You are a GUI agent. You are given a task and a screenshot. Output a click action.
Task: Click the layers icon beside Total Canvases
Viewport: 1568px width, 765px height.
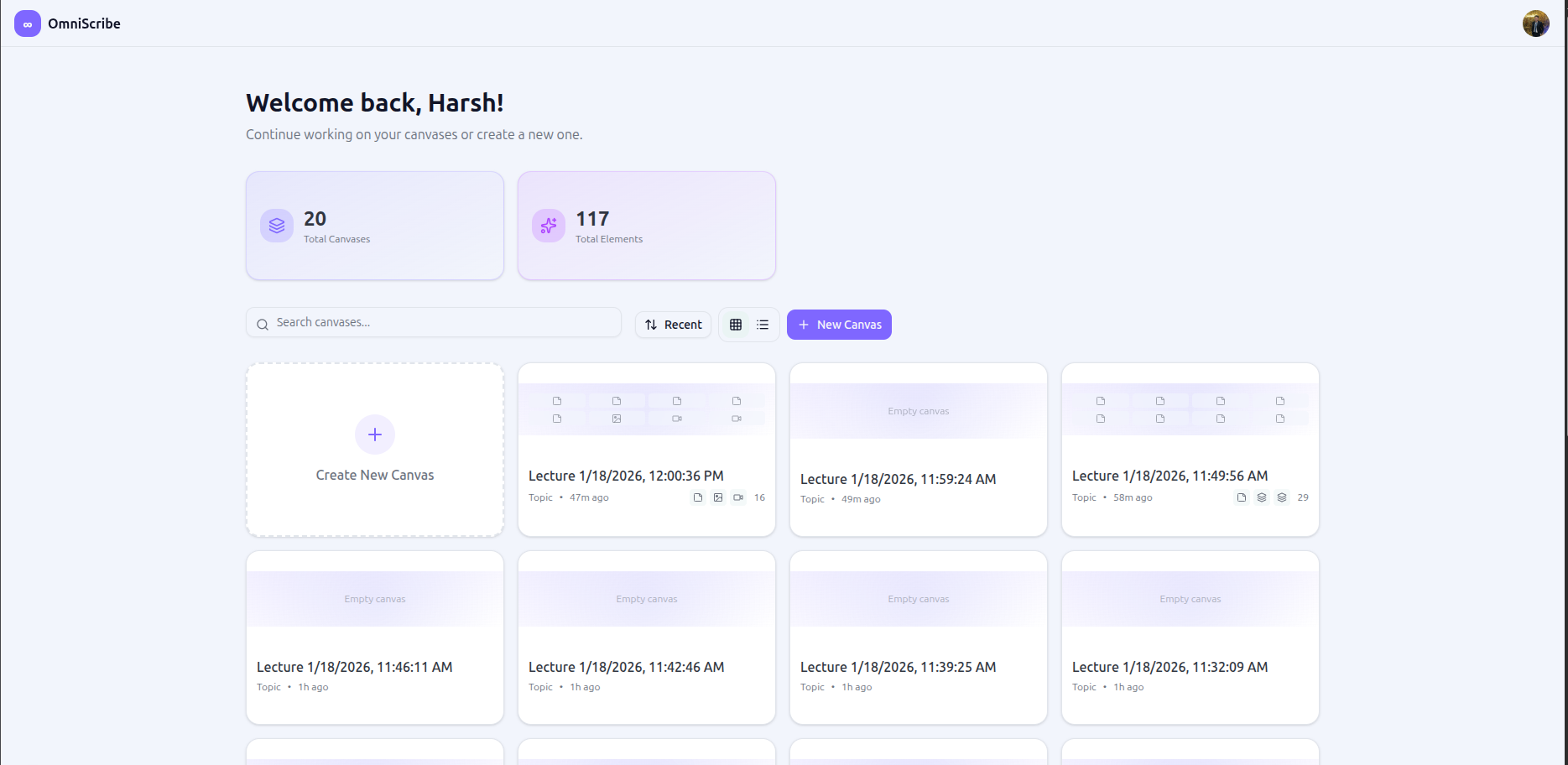click(x=277, y=226)
